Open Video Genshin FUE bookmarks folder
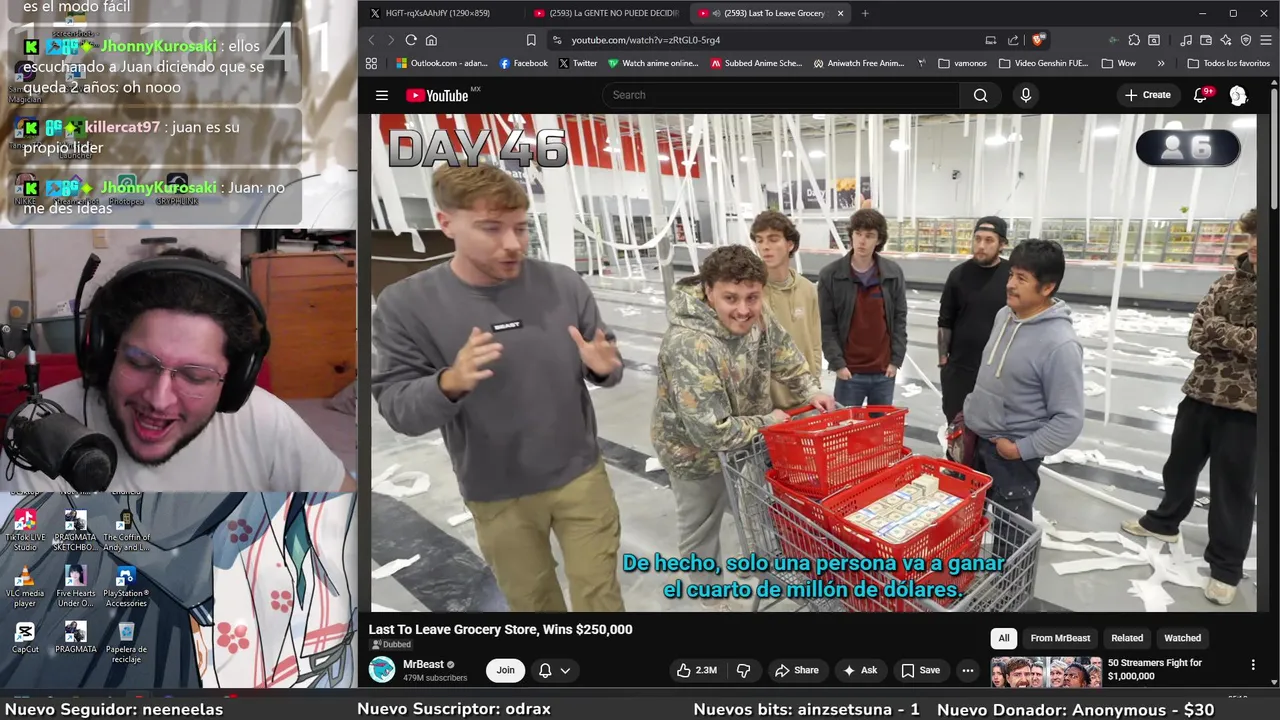 click(x=1043, y=63)
